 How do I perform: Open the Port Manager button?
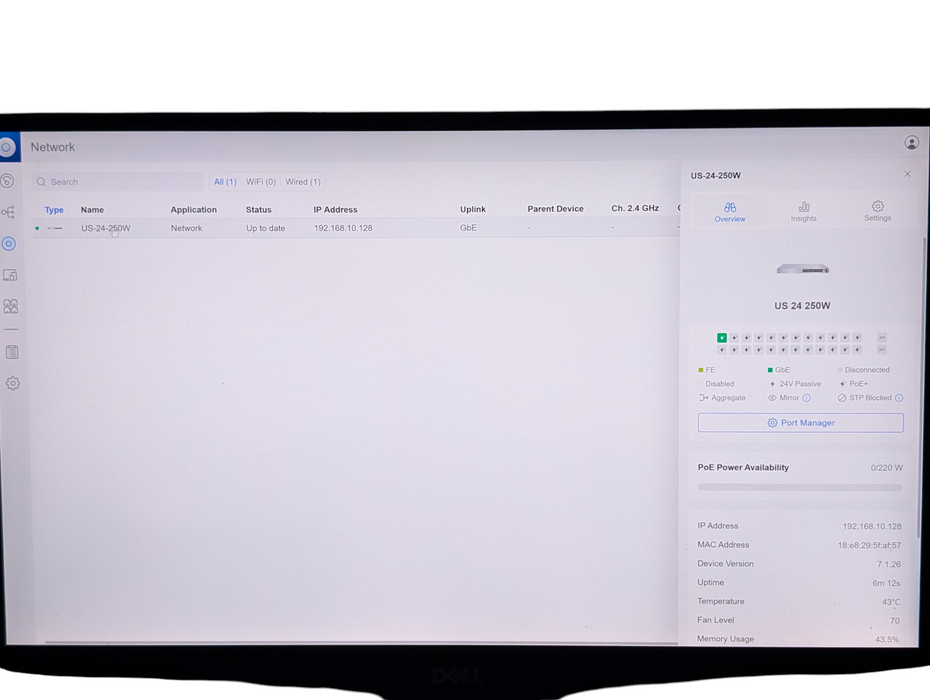point(801,423)
